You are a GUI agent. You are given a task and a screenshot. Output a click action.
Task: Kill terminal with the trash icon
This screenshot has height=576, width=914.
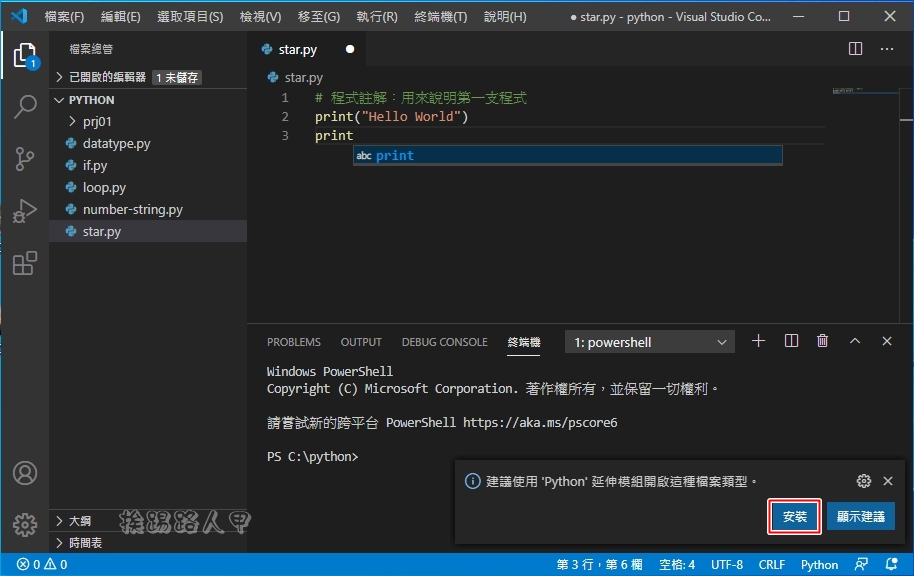[x=822, y=341]
